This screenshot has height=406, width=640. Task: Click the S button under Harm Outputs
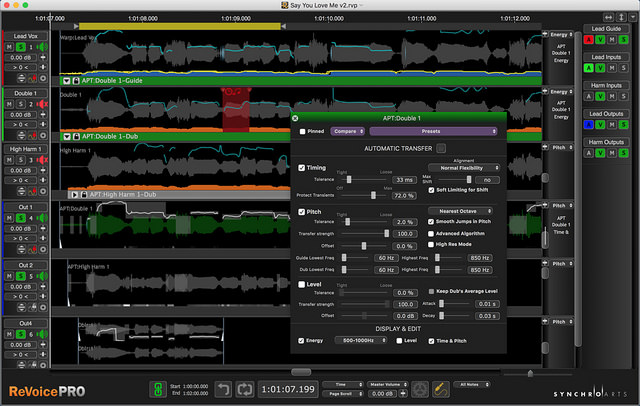pos(623,153)
